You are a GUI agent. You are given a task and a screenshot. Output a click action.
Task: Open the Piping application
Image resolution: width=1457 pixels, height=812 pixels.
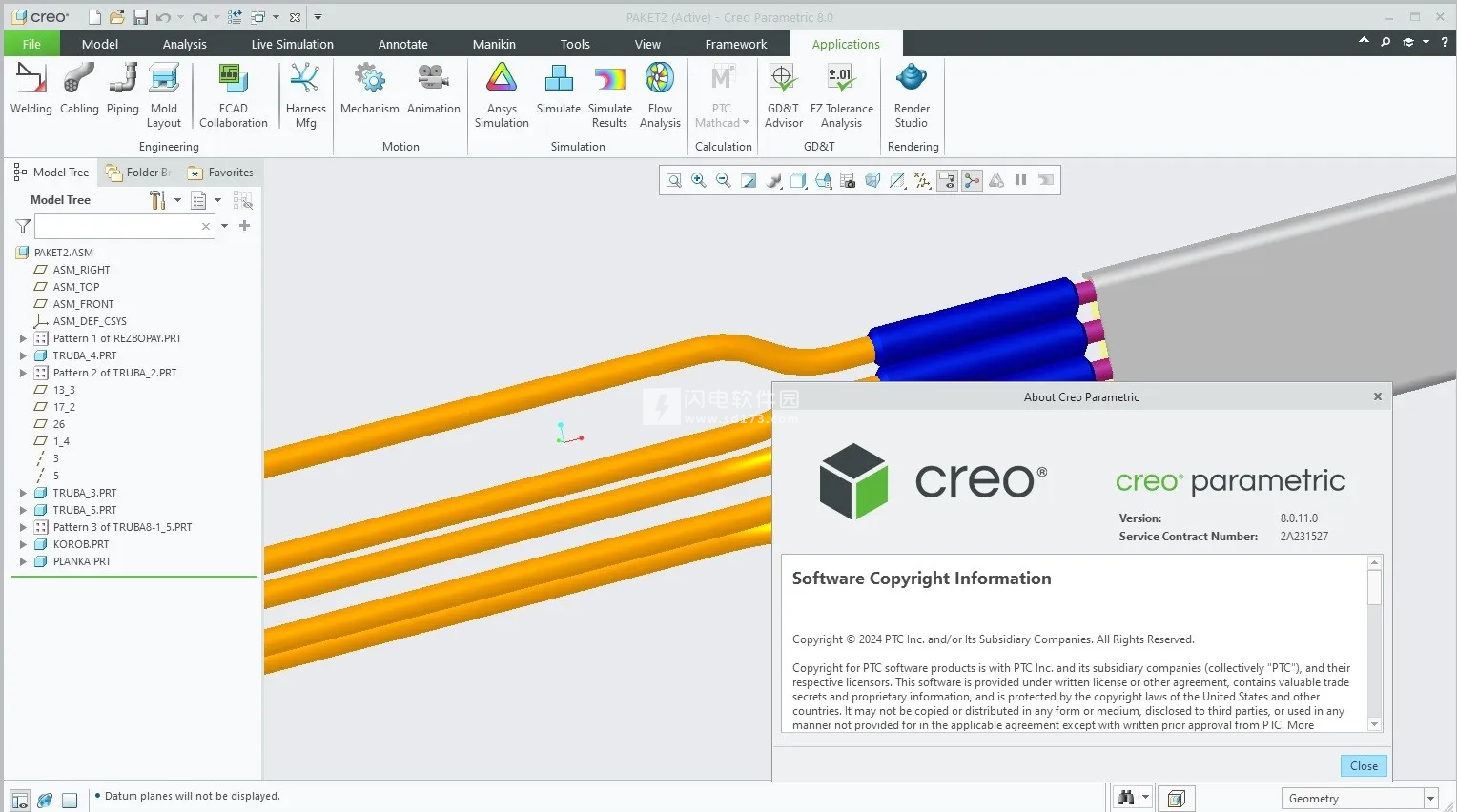click(122, 89)
